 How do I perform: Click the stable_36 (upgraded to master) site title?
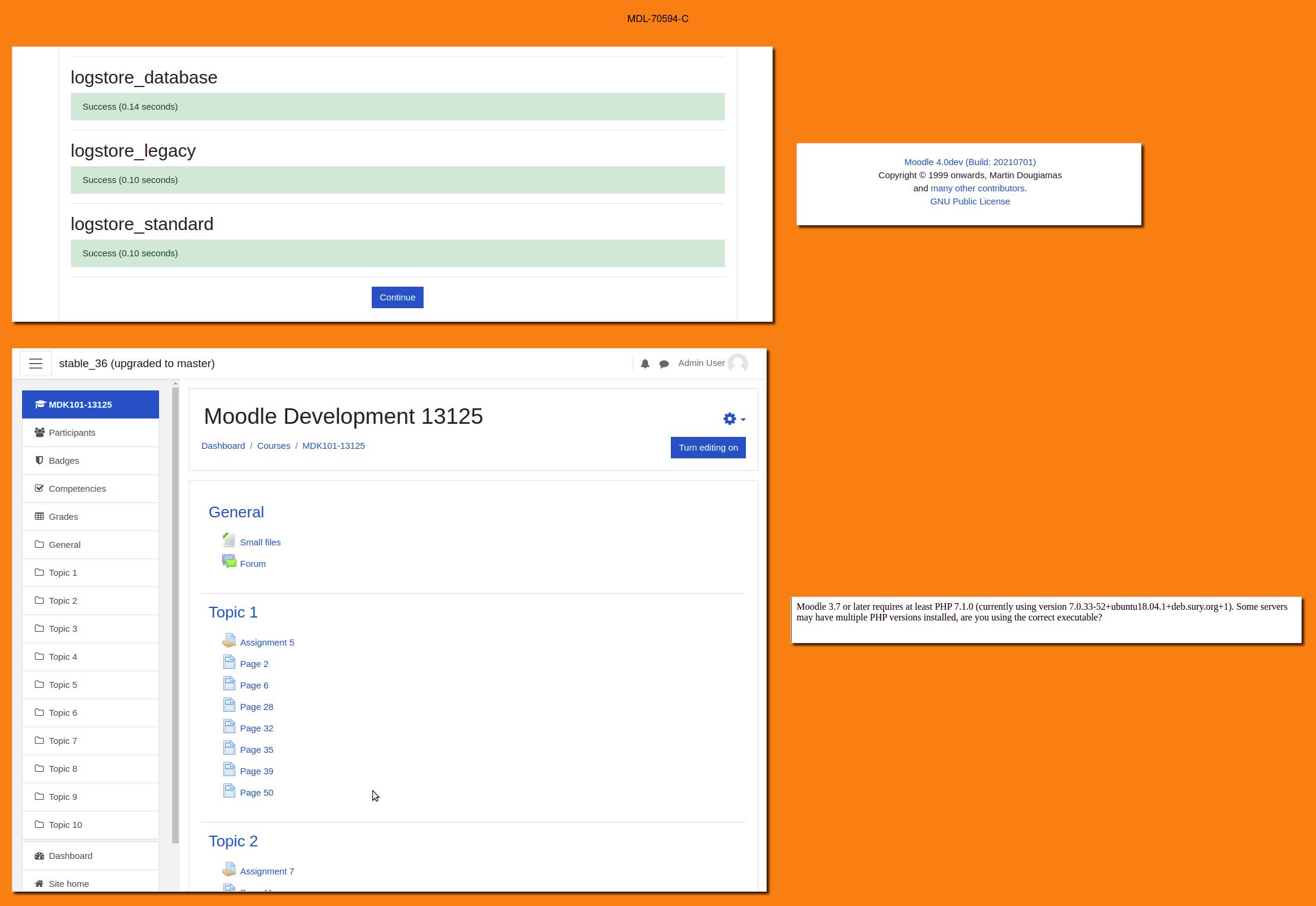(137, 364)
